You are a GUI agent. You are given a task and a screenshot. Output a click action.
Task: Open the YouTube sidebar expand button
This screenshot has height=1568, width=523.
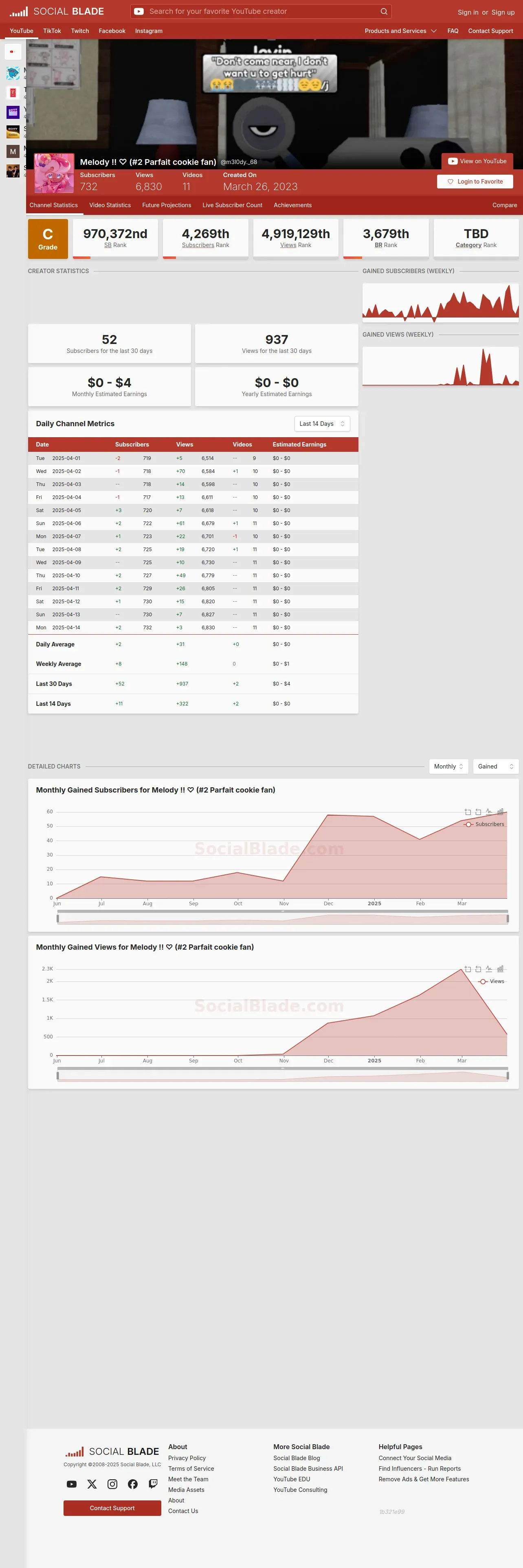click(x=13, y=52)
